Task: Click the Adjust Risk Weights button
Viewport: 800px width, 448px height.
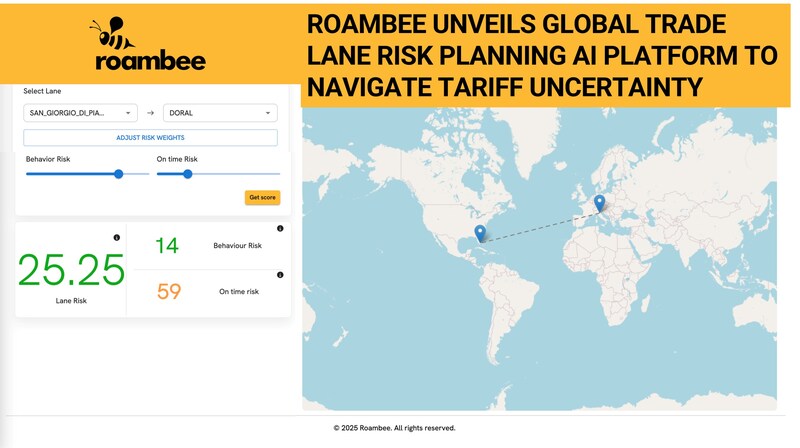Action: (x=150, y=138)
